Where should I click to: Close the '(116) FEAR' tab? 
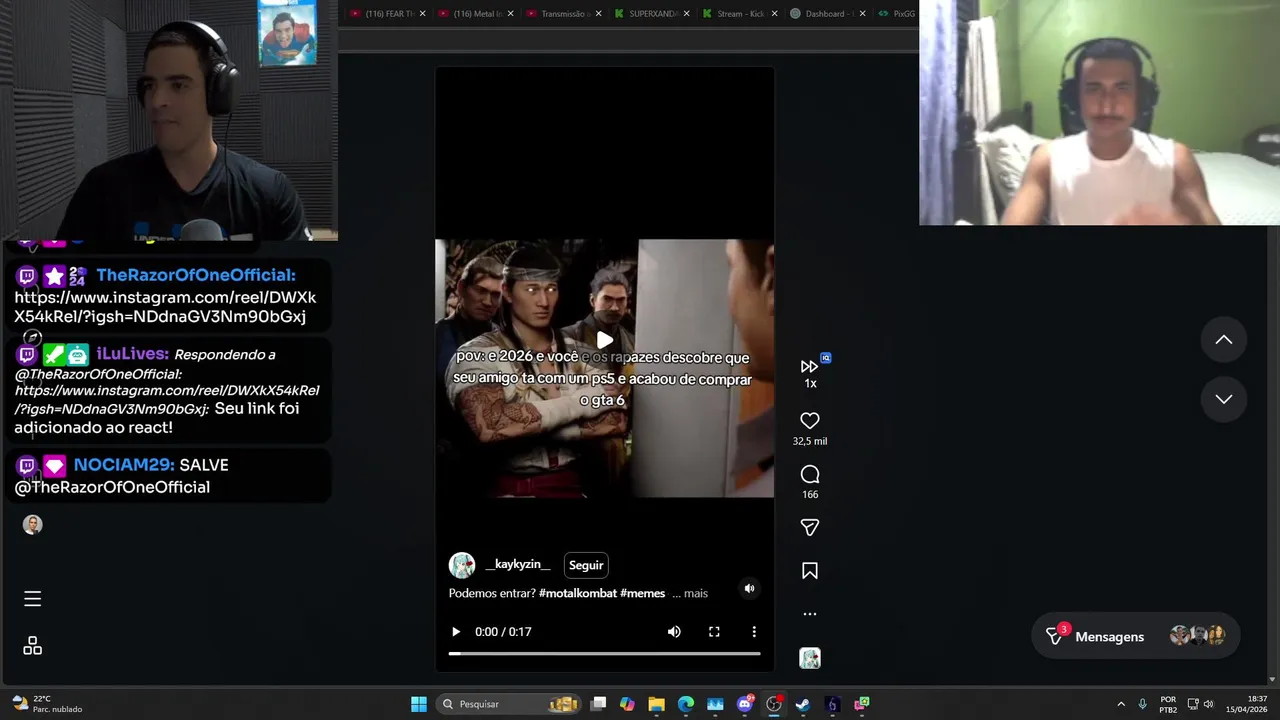click(x=422, y=14)
